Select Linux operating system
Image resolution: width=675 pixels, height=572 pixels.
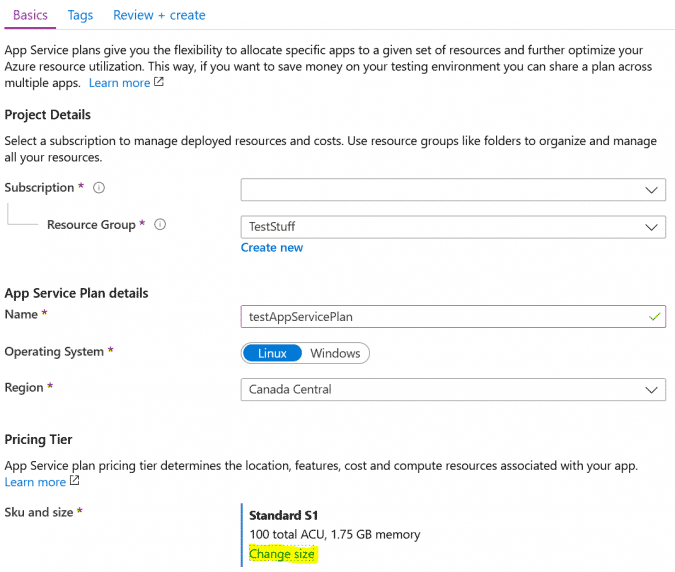[272, 353]
